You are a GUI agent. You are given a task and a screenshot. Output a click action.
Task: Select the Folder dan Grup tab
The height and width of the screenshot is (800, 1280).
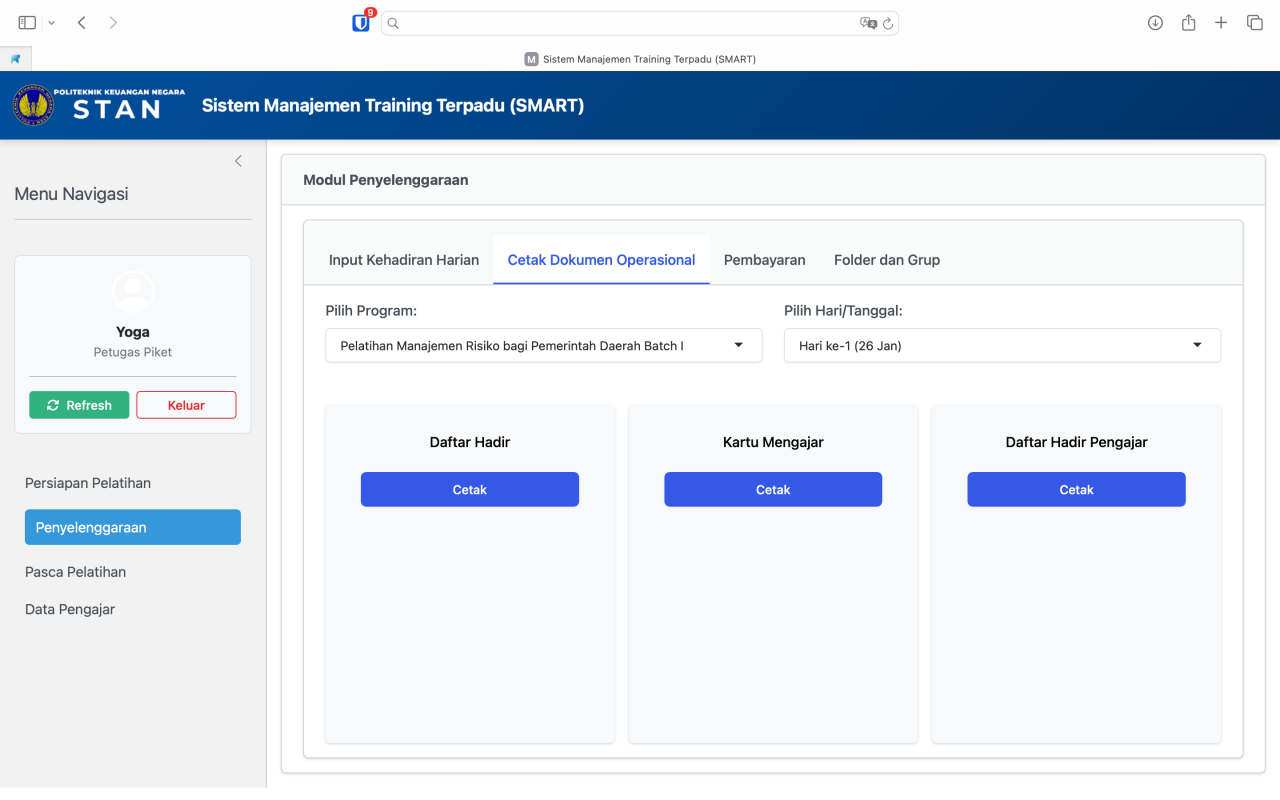tap(886, 260)
